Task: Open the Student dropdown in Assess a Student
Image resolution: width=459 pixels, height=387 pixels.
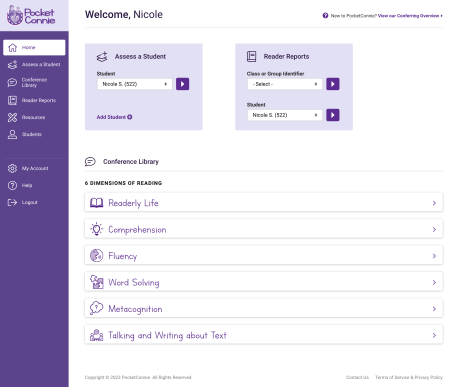Action: click(x=135, y=84)
